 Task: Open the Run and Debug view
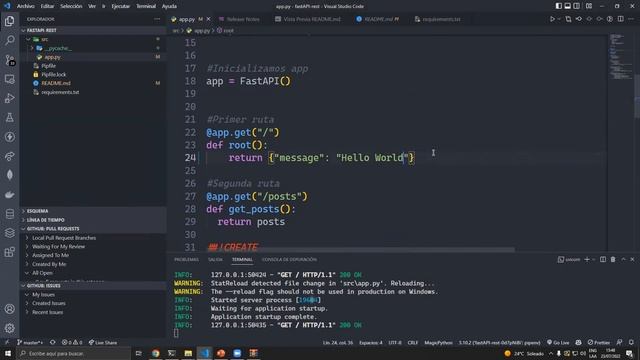coord(9,98)
